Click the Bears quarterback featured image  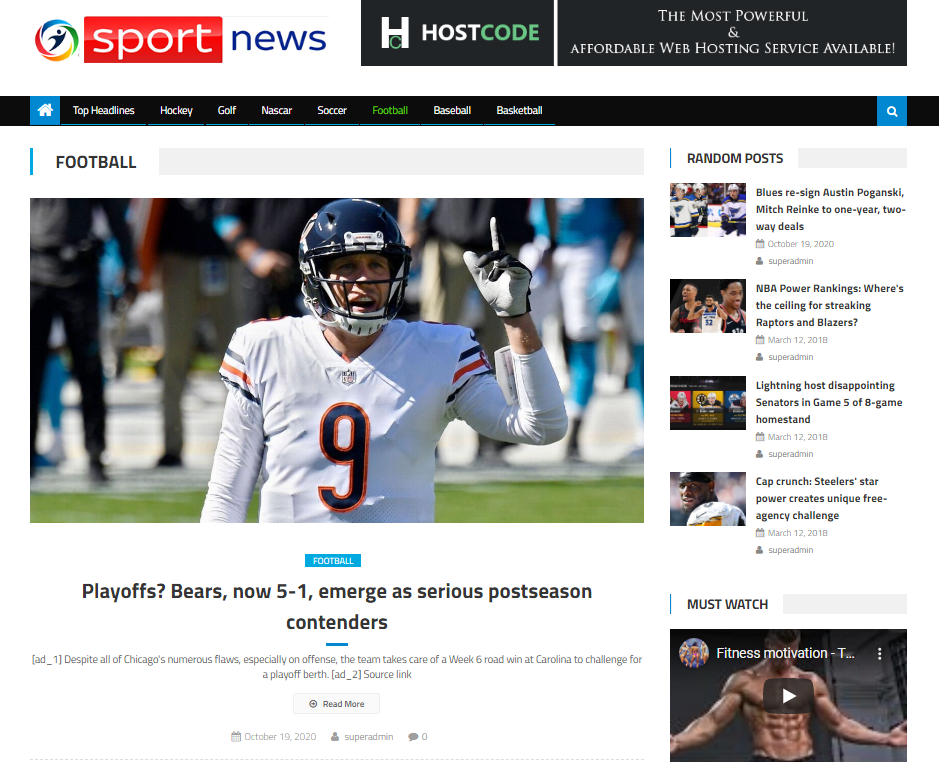tap(337, 360)
